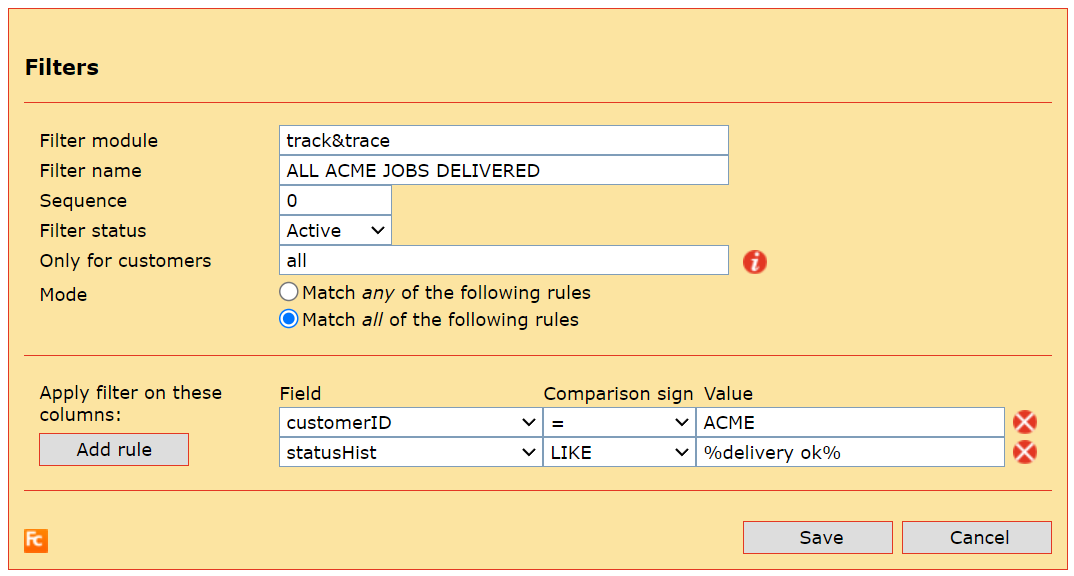
Task: Select Match any of the following rules
Action: 289,293
